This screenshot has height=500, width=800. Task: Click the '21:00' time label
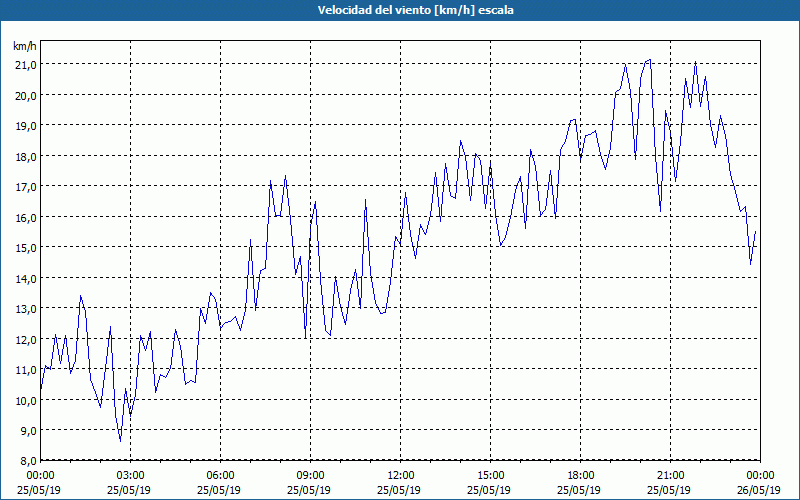click(x=670, y=476)
